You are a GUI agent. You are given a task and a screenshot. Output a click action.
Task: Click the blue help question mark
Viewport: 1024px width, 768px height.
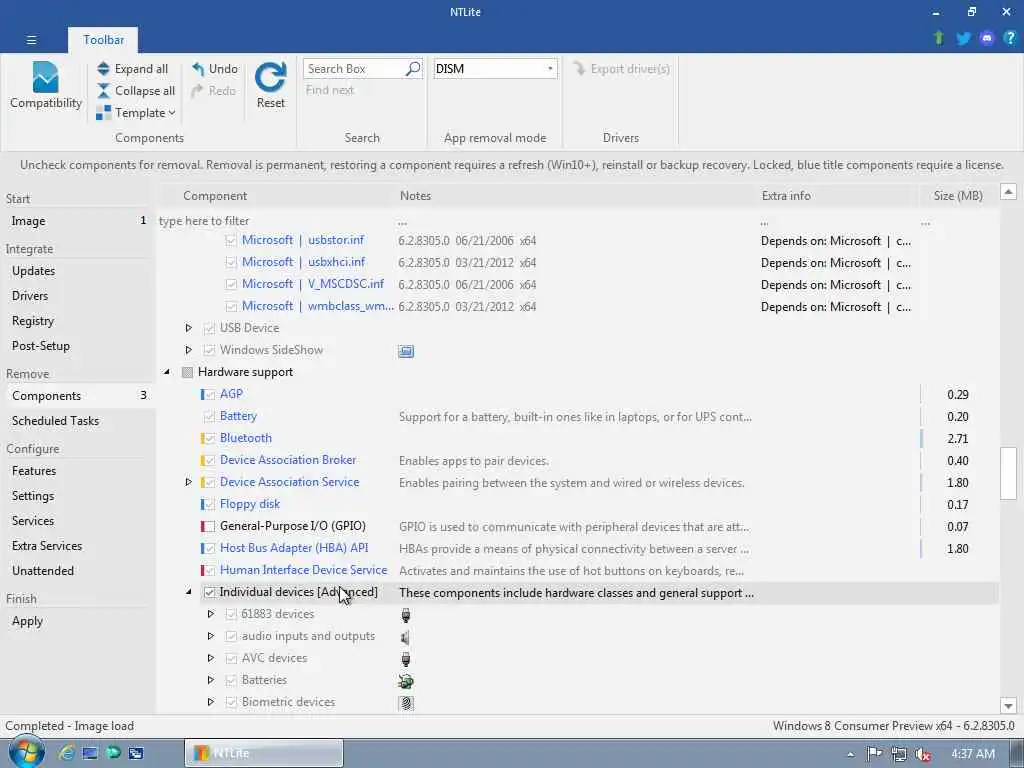tap(1010, 38)
